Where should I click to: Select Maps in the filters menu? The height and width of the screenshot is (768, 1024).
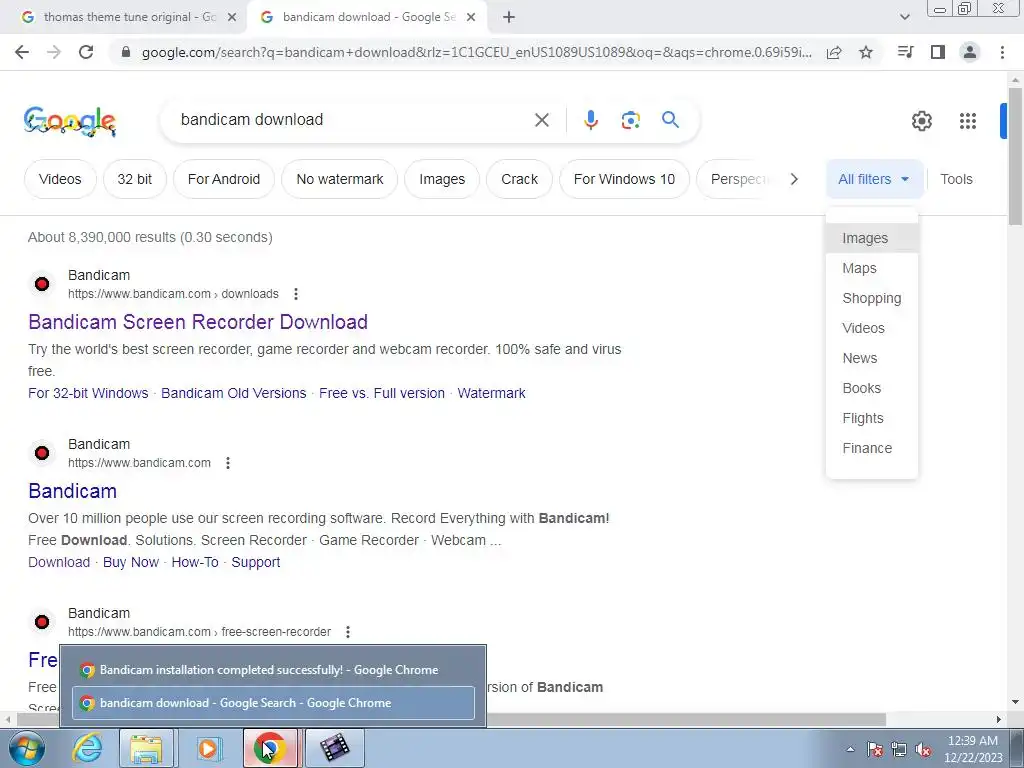tap(872, 268)
